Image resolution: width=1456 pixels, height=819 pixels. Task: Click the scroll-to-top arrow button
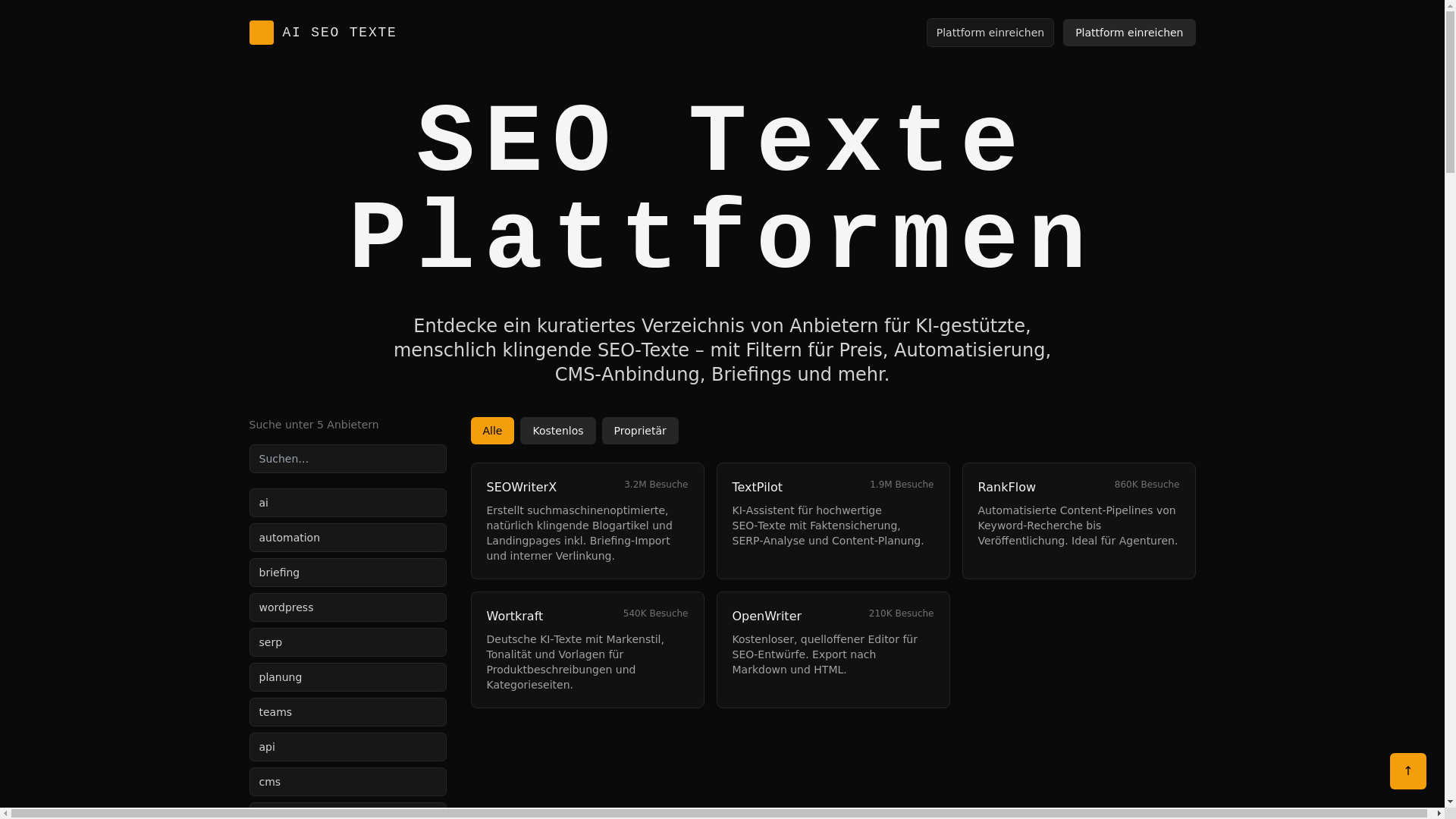coord(1407,771)
